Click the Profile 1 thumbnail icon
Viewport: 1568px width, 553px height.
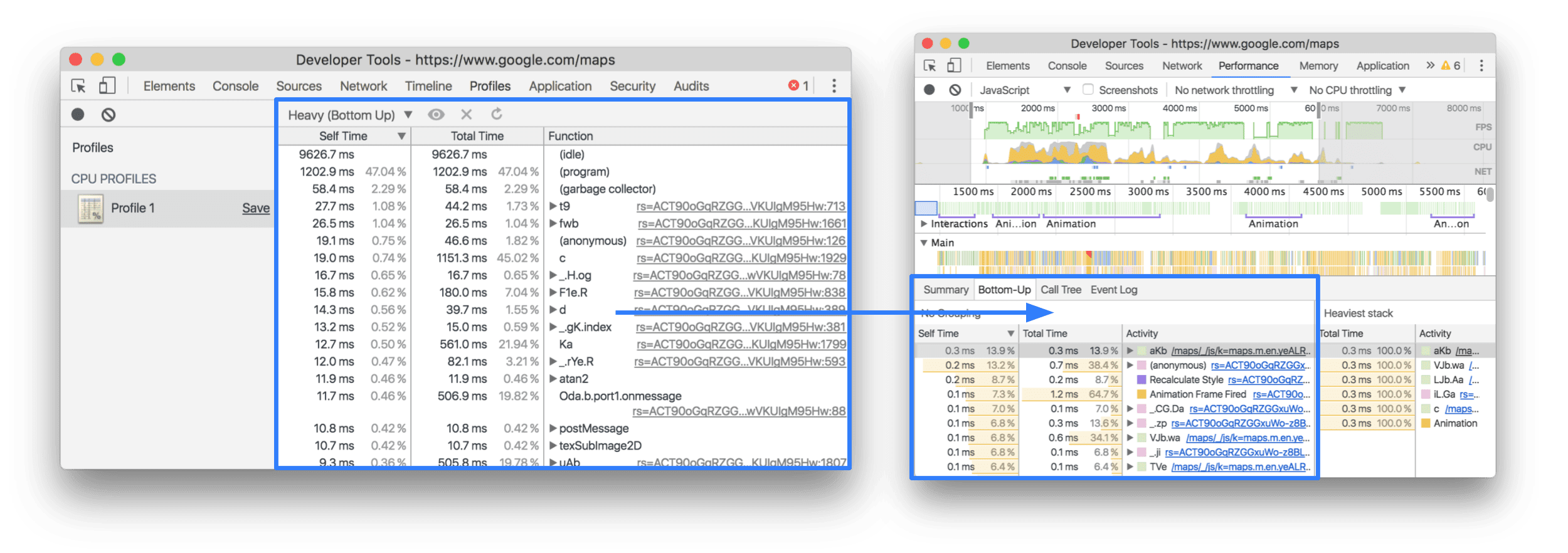[90, 209]
